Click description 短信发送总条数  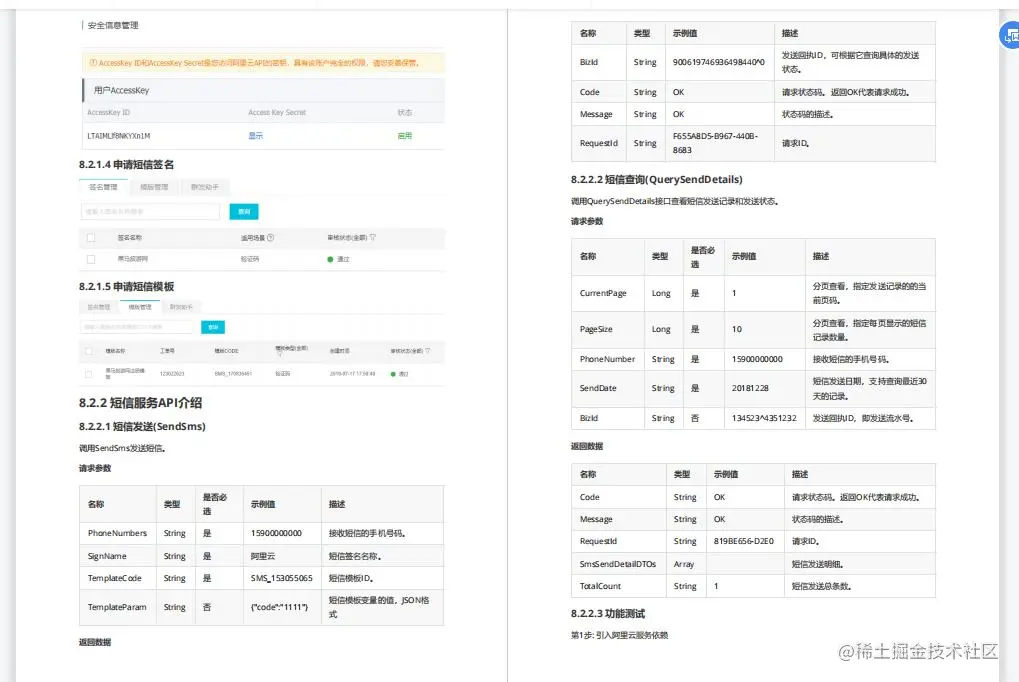pyautogui.click(x=821, y=586)
